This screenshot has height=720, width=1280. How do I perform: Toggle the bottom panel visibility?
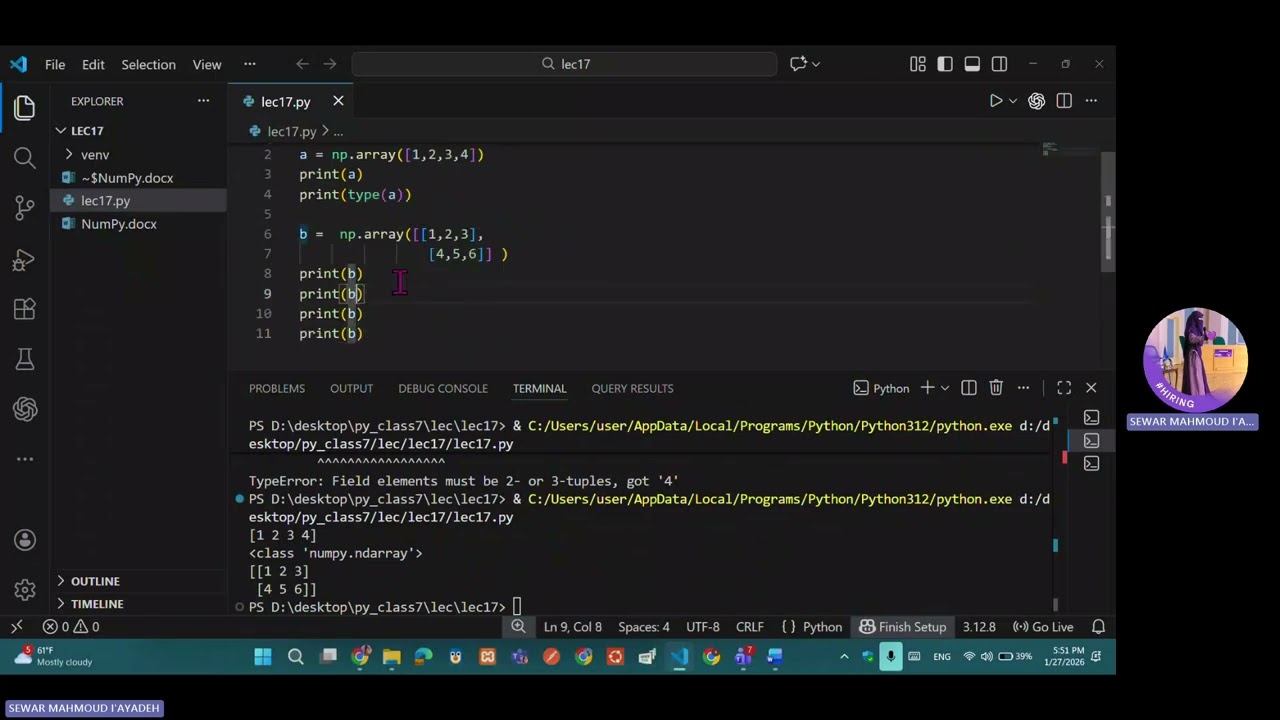pyautogui.click(x=972, y=64)
